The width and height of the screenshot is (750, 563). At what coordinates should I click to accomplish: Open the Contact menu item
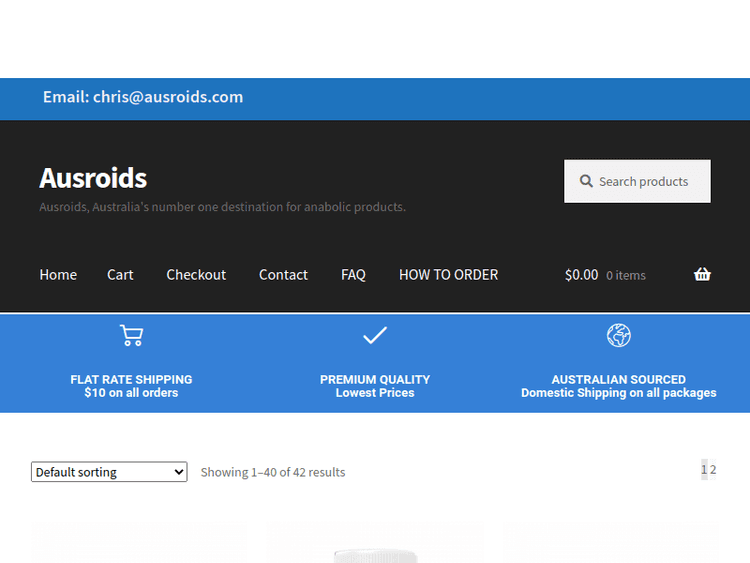[x=283, y=275]
